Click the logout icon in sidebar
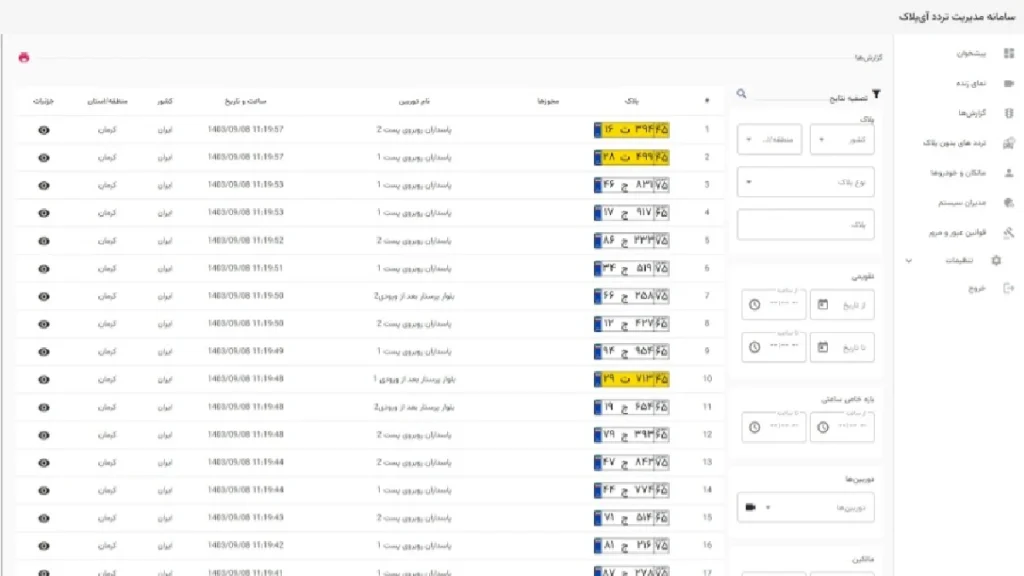 pyautogui.click(x=1009, y=288)
